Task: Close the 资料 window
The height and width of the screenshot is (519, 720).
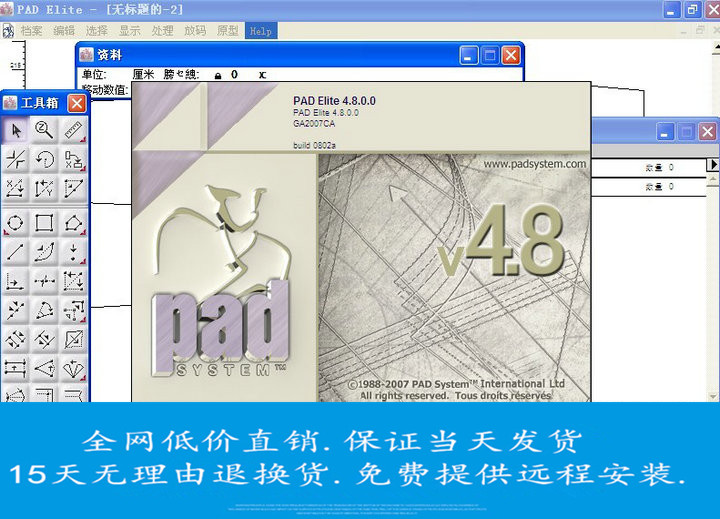Action: click(511, 56)
